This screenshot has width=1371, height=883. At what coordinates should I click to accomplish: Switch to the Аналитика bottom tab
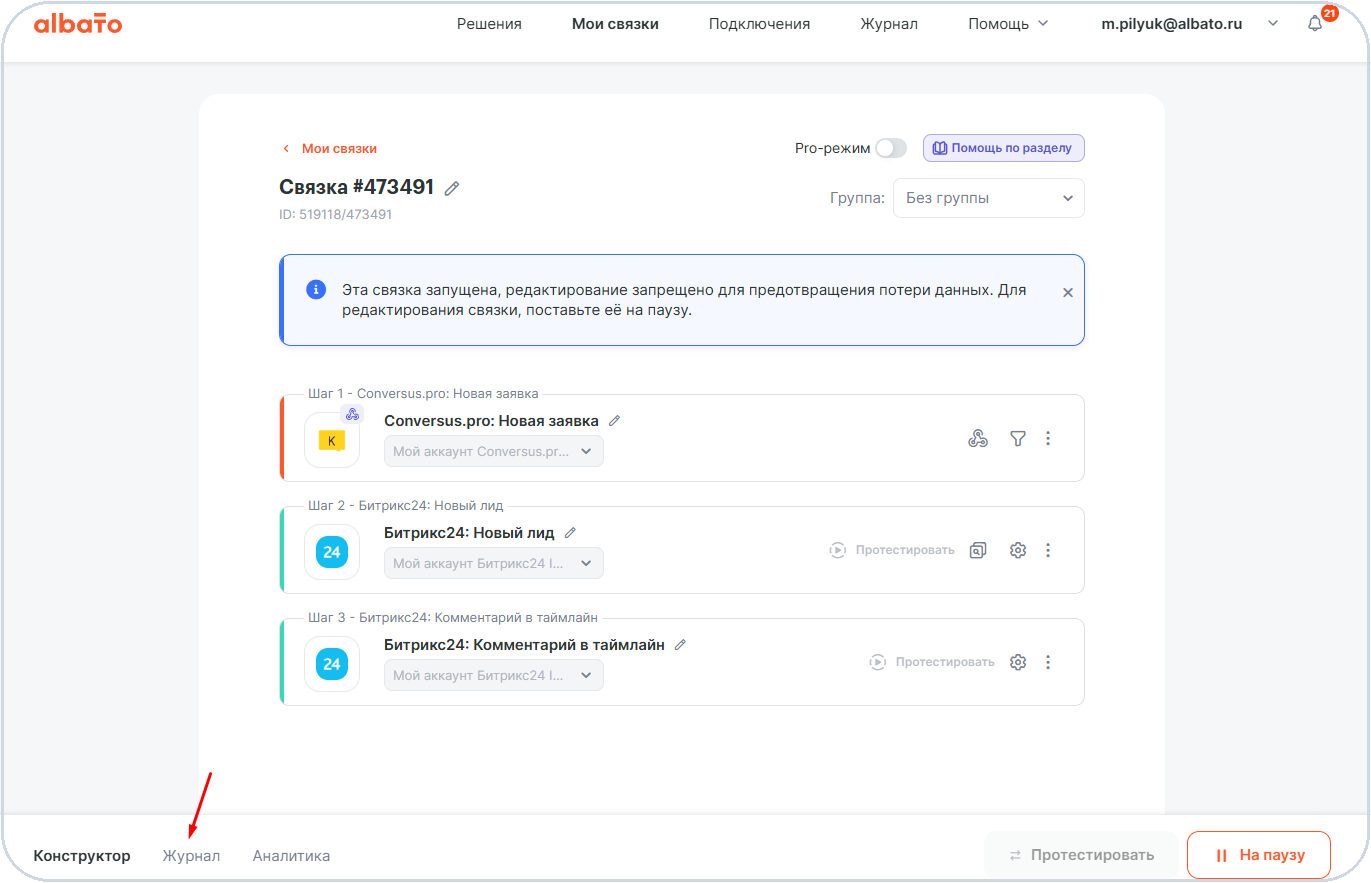coord(291,856)
